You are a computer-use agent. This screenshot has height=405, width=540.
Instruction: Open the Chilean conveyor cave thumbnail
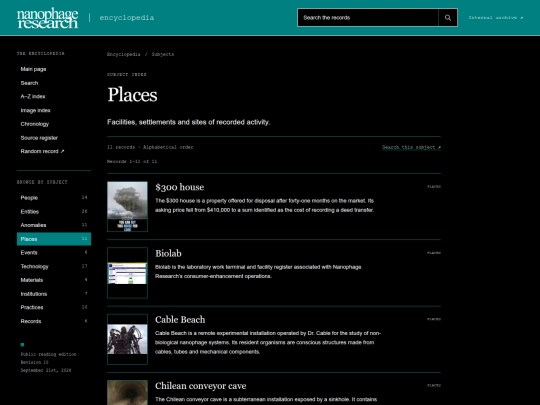(127, 393)
